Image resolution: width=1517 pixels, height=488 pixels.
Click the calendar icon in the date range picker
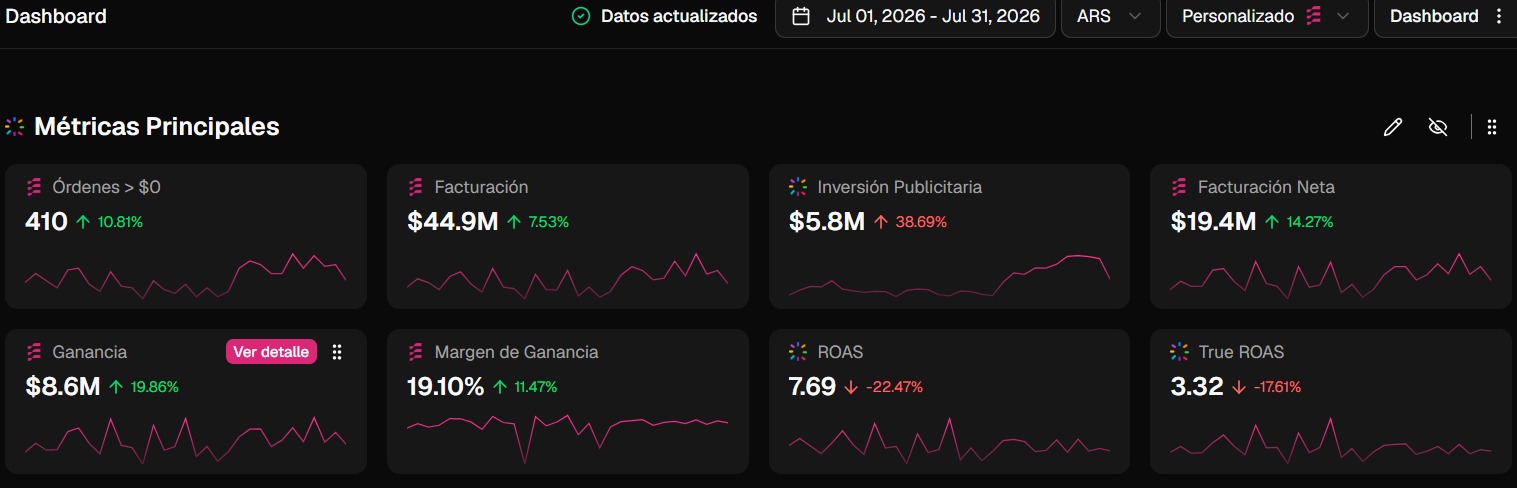800,16
